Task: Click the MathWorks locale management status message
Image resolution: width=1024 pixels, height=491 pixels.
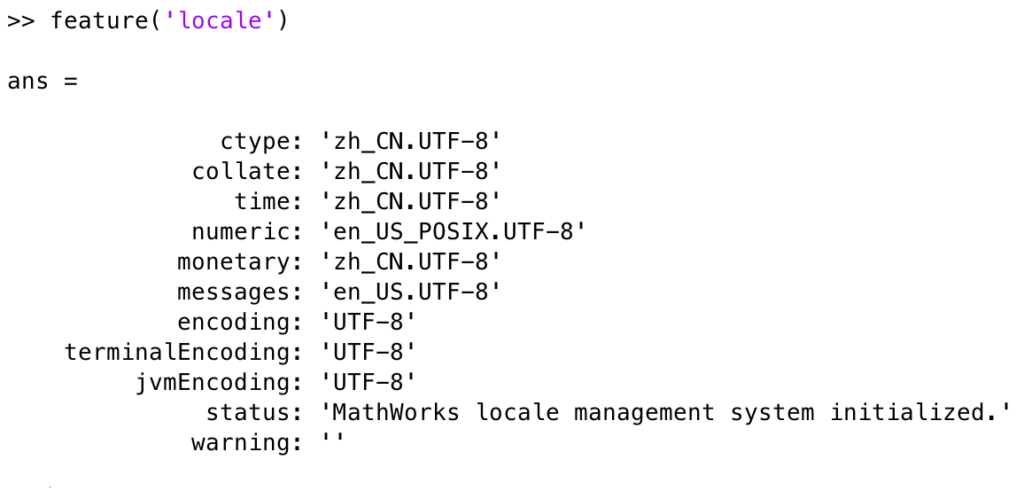Action: click(666, 412)
